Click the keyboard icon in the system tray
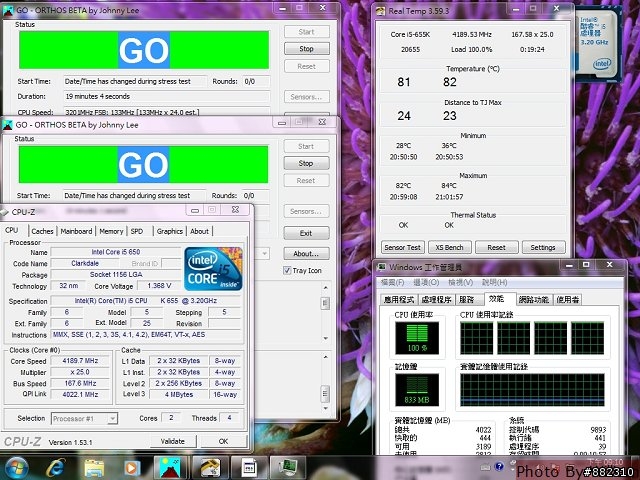The width and height of the screenshot is (640, 480). pyautogui.click(x=485, y=467)
